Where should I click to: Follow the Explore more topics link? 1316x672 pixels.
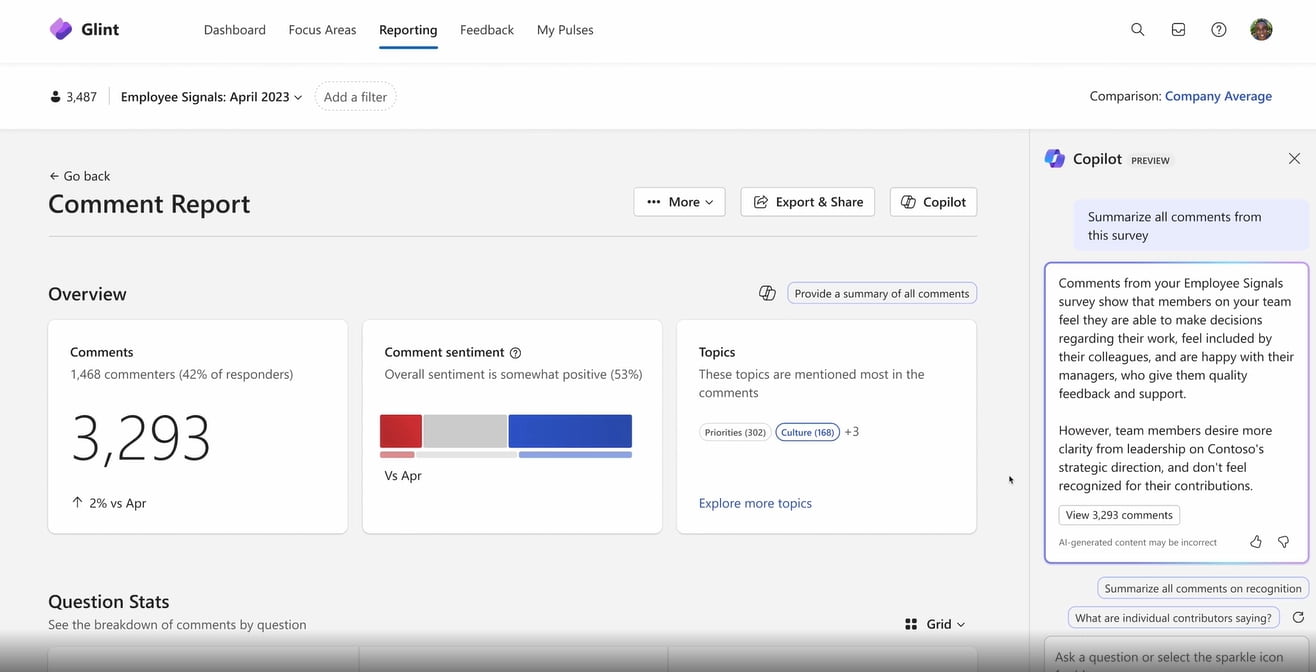[755, 503]
